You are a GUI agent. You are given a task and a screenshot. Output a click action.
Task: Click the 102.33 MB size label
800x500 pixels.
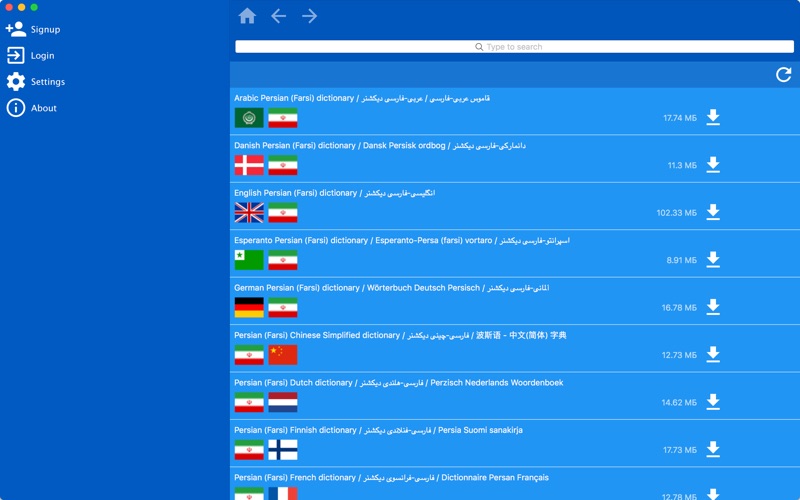coord(677,213)
